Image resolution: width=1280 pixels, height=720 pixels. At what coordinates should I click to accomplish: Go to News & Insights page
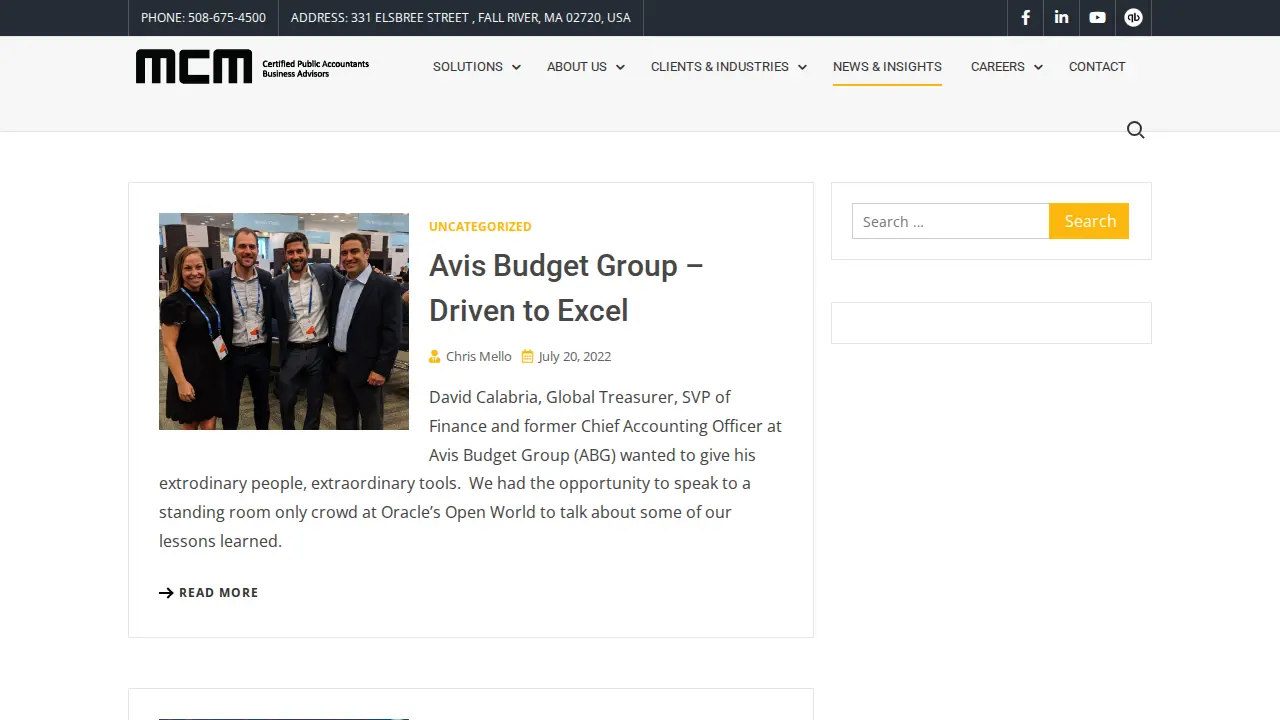(x=887, y=67)
